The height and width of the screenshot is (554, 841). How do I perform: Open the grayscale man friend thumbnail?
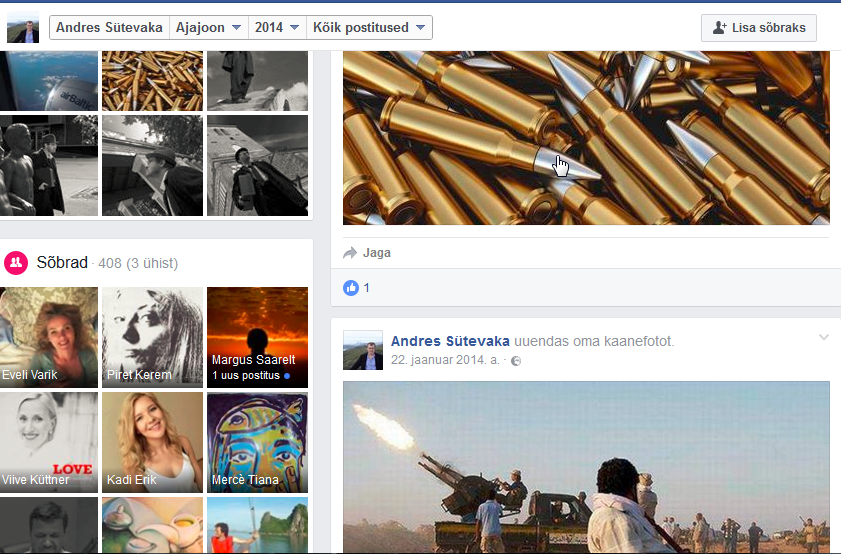(x=49, y=525)
